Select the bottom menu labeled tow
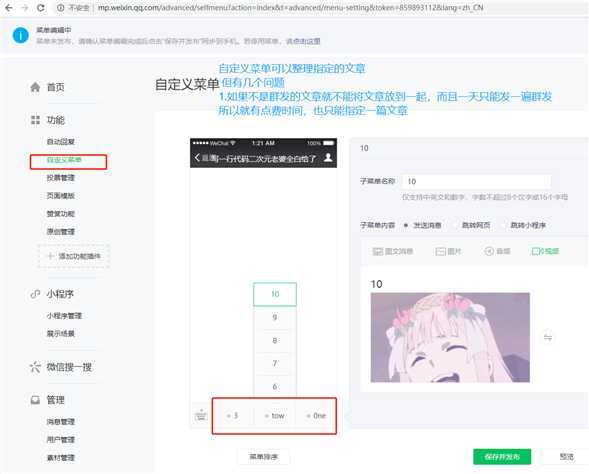The height and width of the screenshot is (474, 589). pyautogui.click(x=275, y=416)
